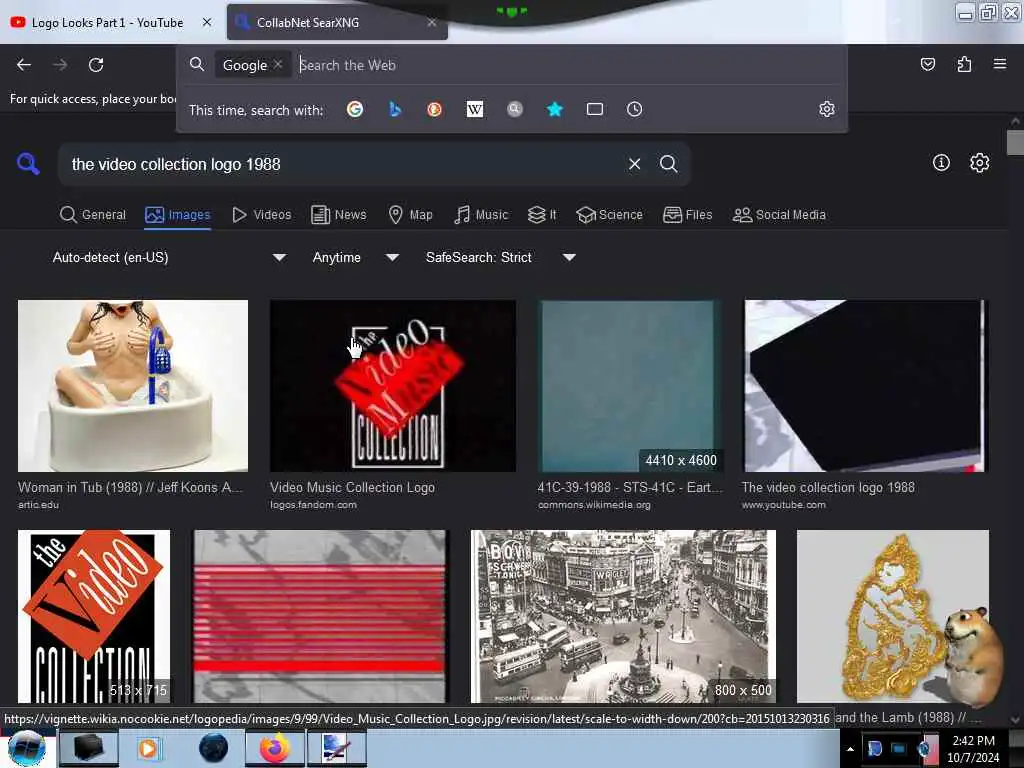Open the 4410 x 4600 teal image
Viewport: 1024px width, 768px height.
tap(630, 385)
